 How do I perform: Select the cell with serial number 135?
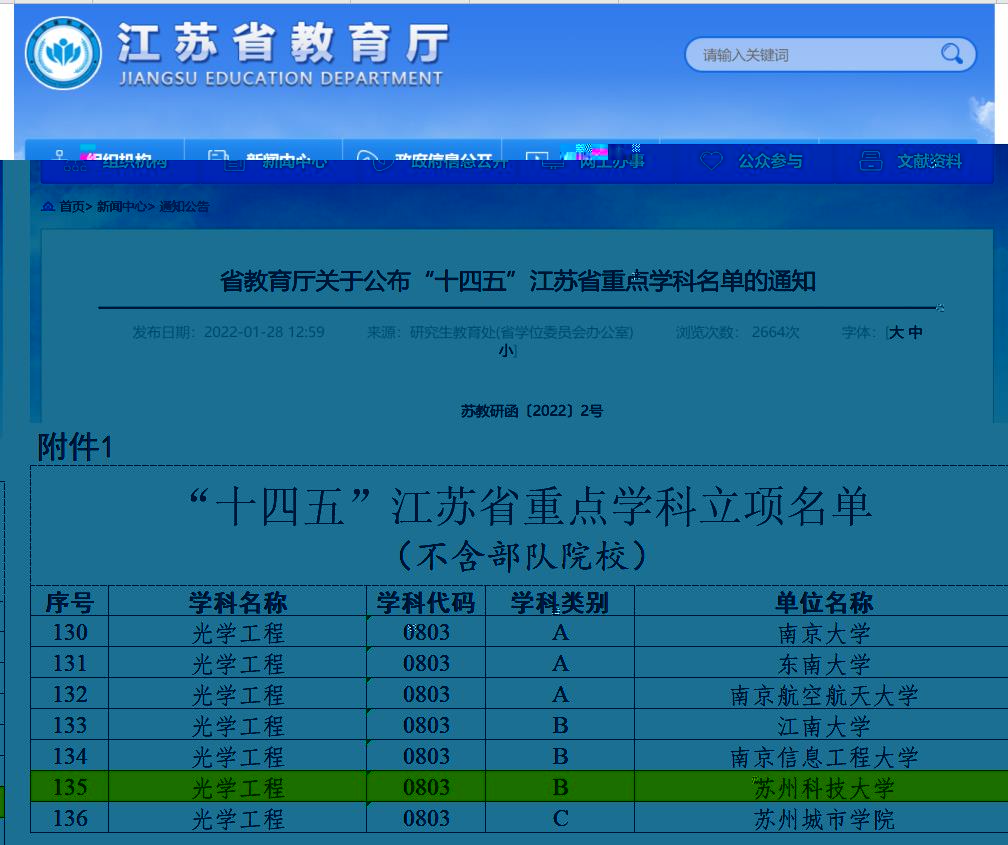[69, 786]
